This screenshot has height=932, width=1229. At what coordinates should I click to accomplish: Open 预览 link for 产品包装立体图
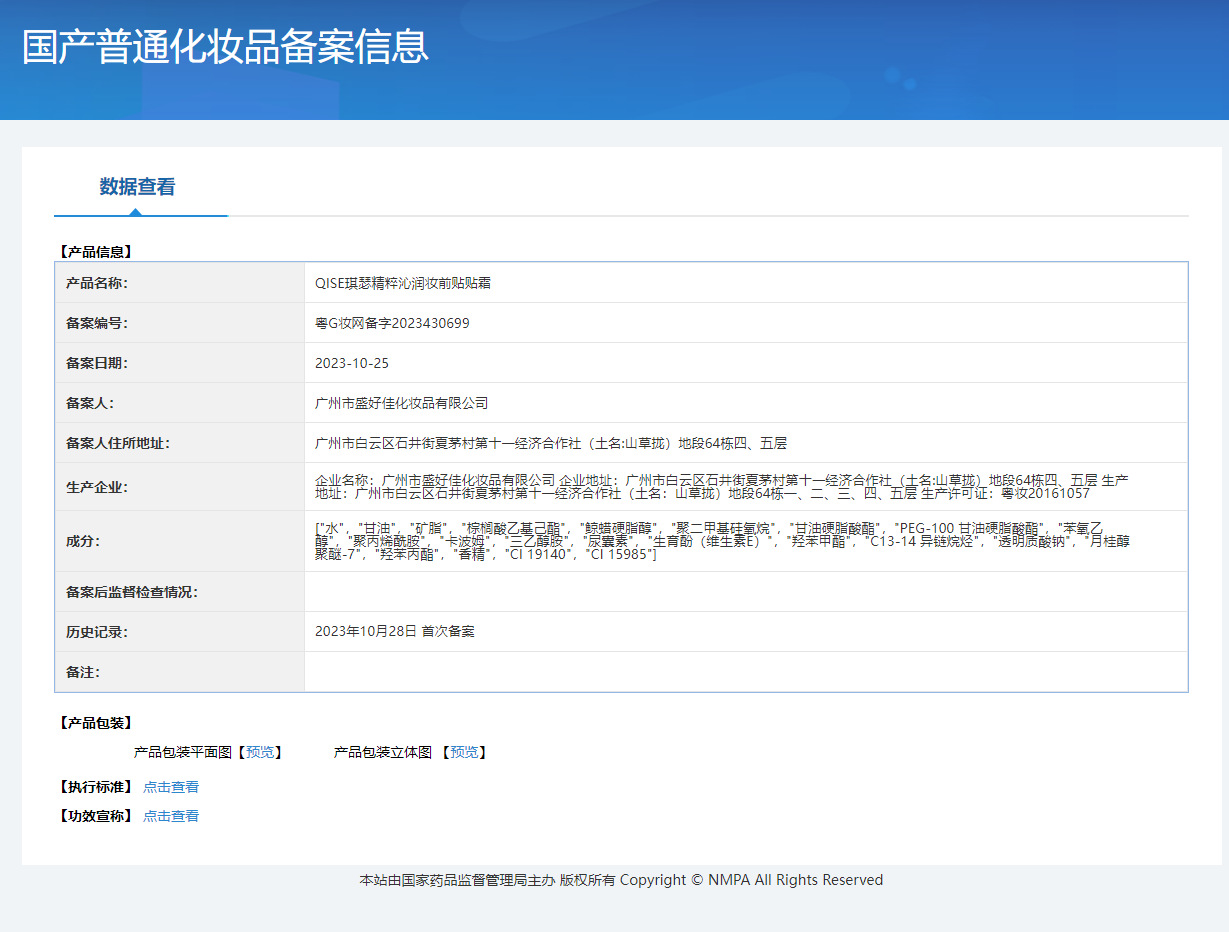pos(464,752)
